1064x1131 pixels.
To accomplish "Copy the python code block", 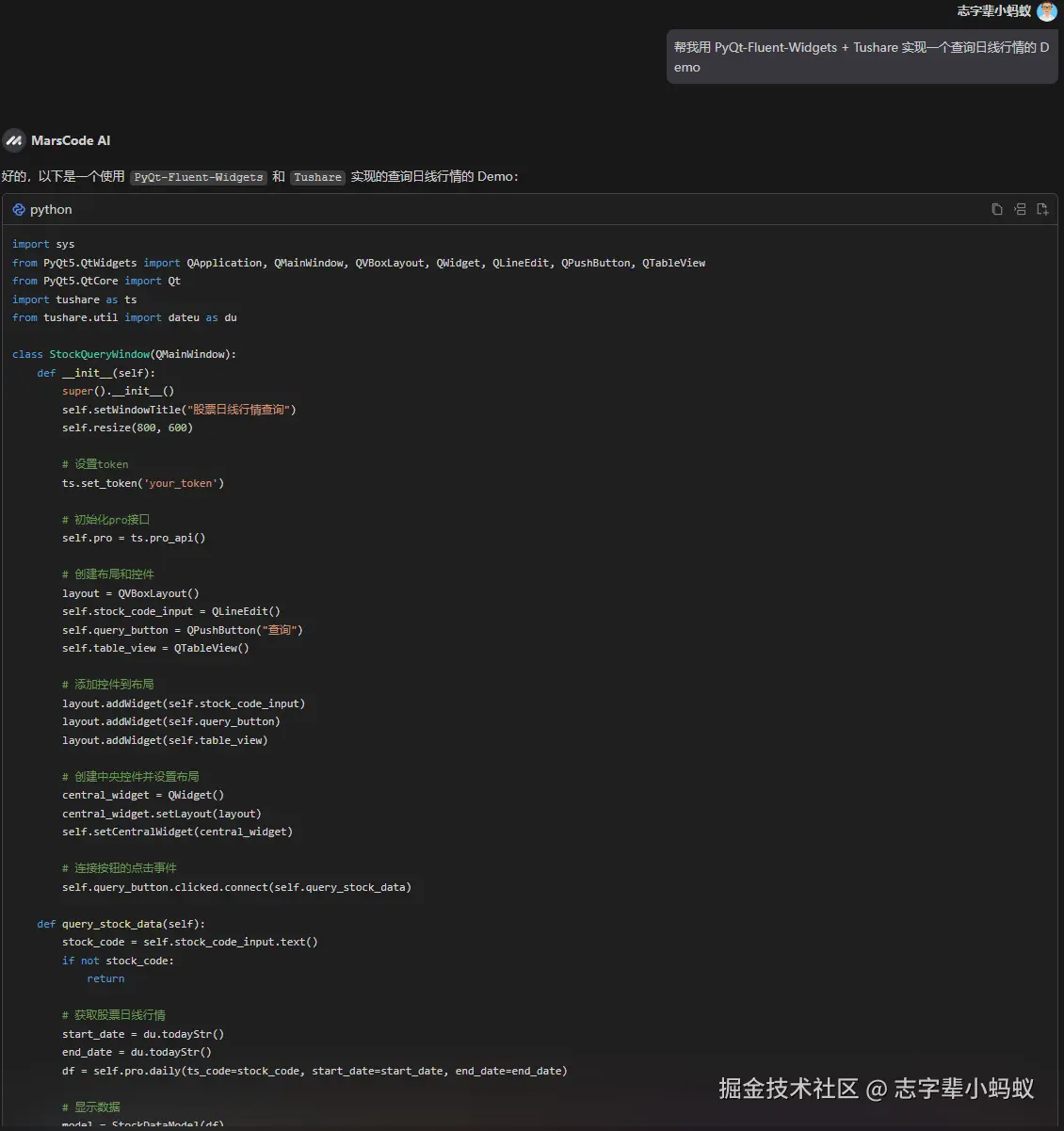I will pyautogui.click(x=997, y=209).
